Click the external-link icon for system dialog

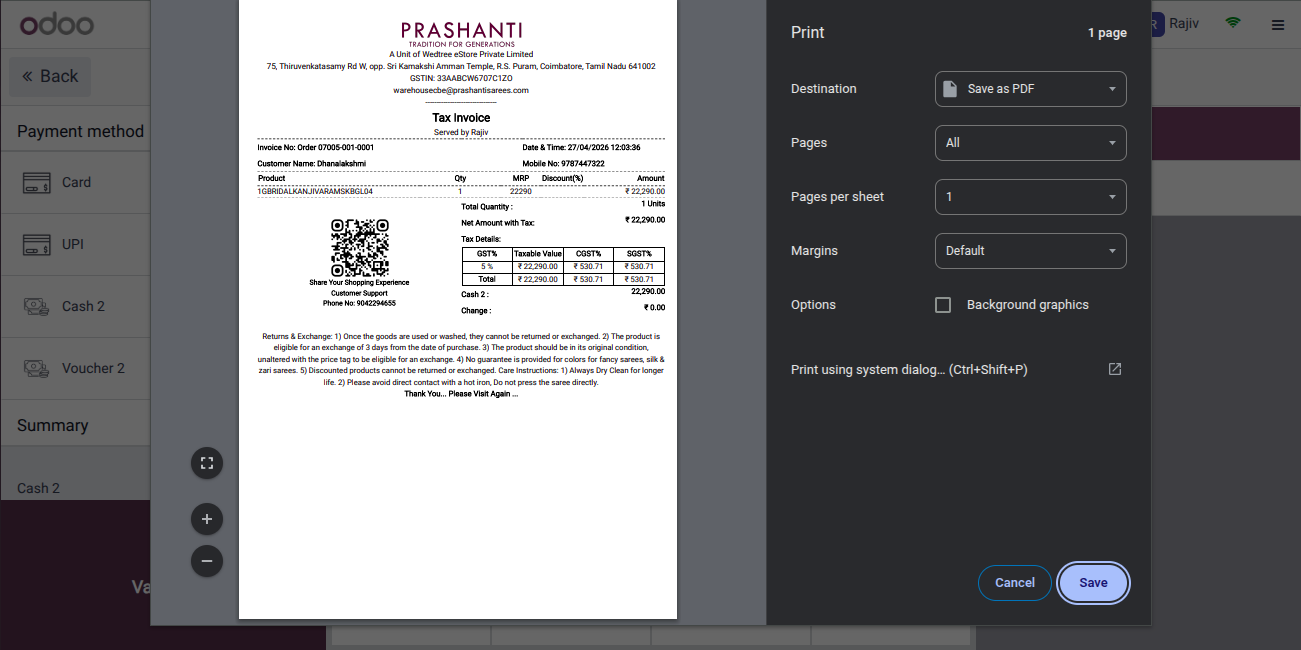pyautogui.click(x=1115, y=369)
